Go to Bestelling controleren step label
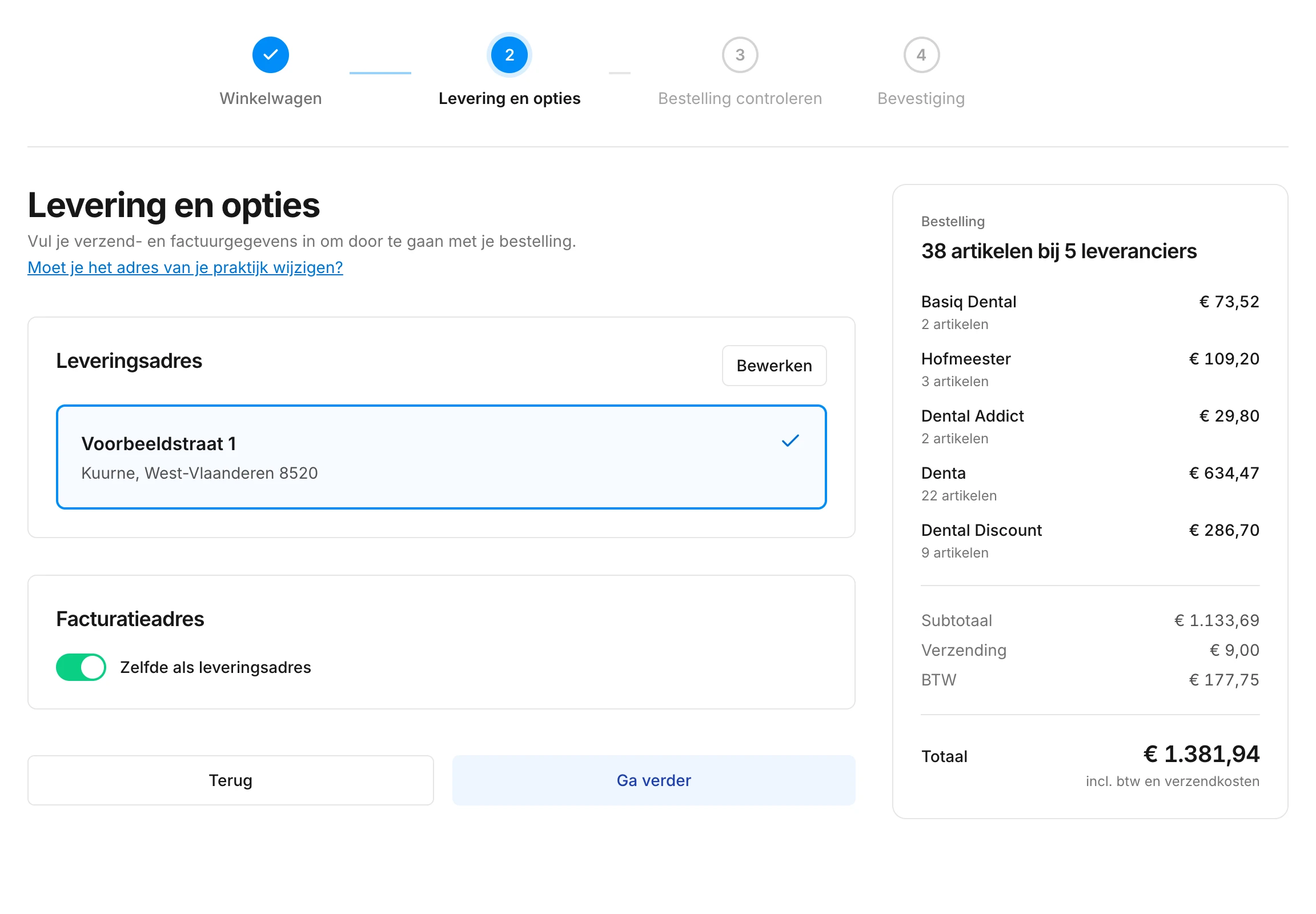The width and height of the screenshot is (1316, 914). 739,98
